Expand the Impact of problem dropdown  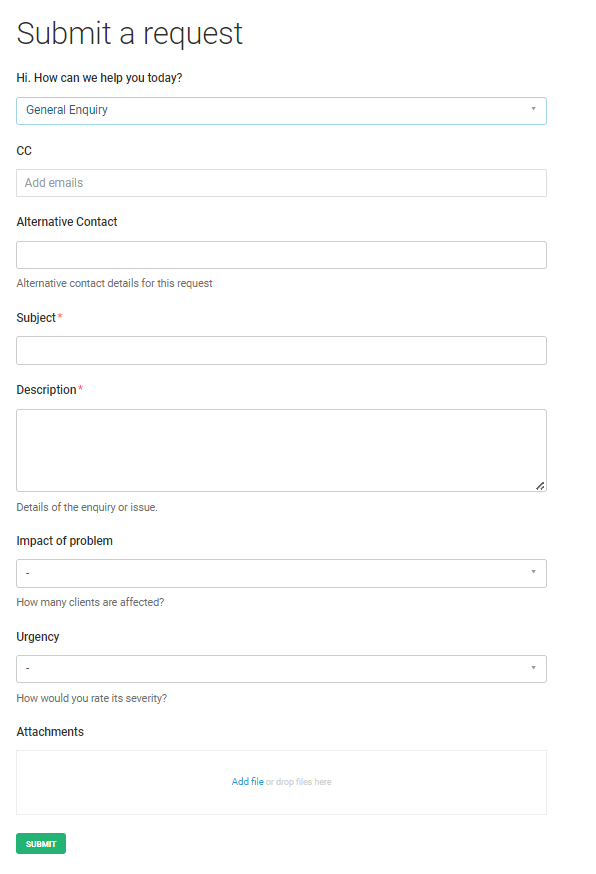pos(280,573)
